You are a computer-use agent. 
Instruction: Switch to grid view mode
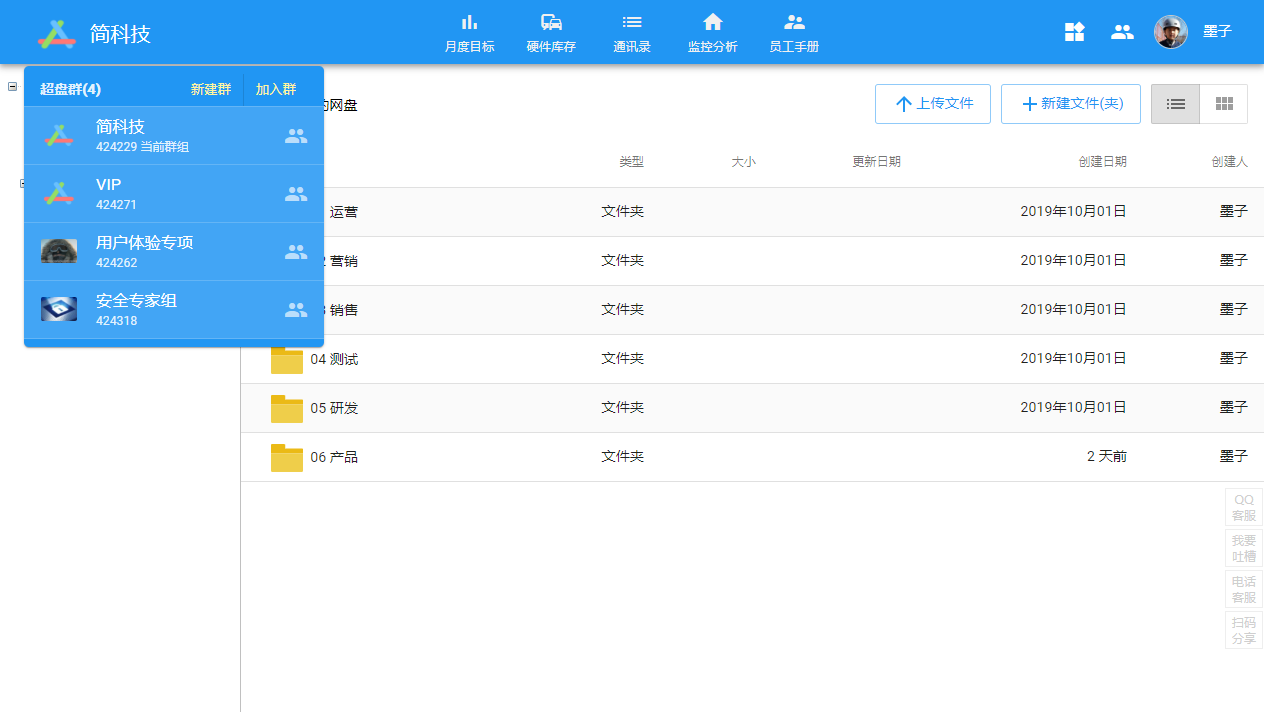click(1223, 104)
